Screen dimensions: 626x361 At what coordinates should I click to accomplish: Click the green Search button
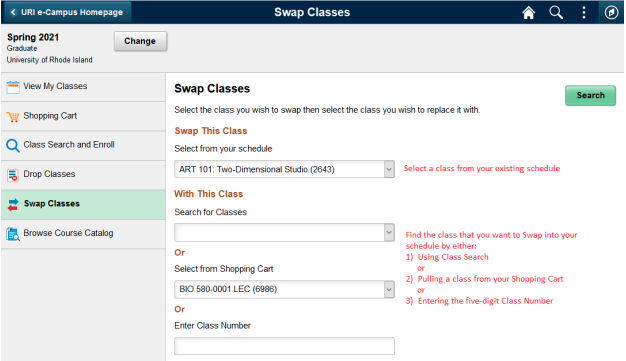(x=590, y=95)
